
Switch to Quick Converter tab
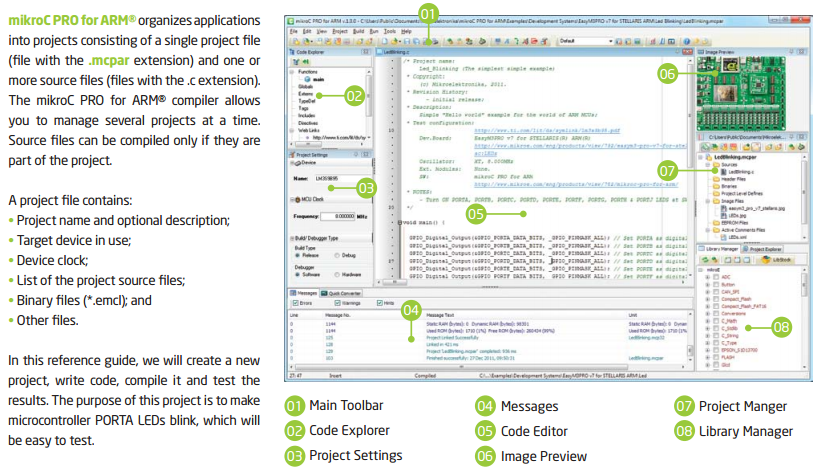(x=341, y=293)
